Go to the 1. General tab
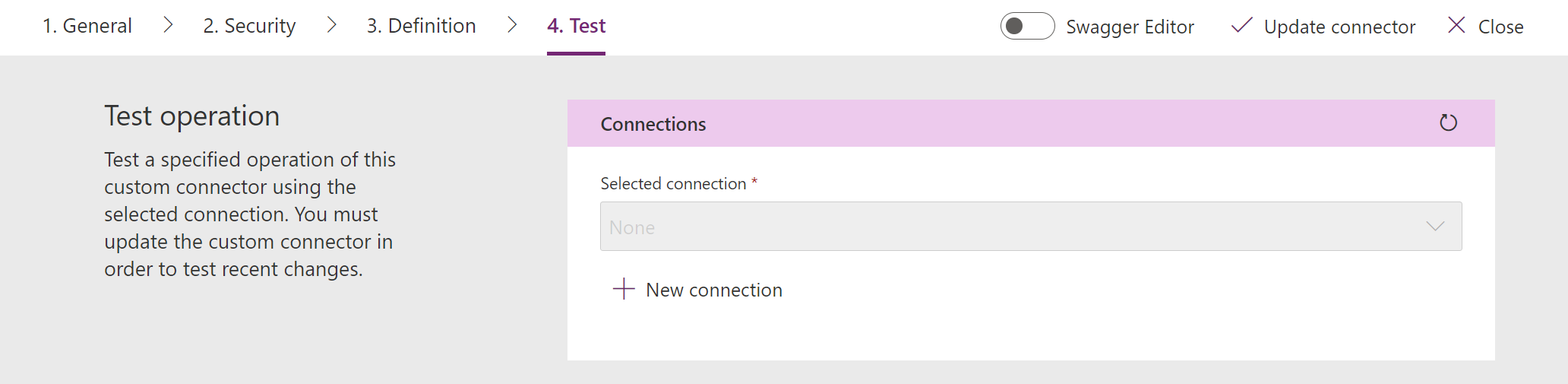 (87, 26)
